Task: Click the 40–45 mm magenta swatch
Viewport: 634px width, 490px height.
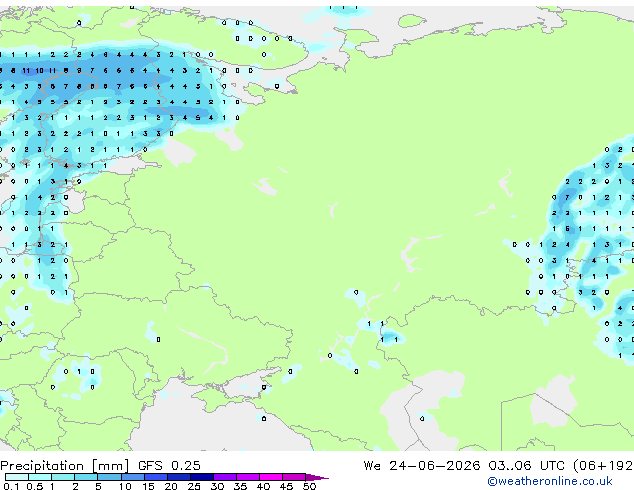Action: click(271, 477)
